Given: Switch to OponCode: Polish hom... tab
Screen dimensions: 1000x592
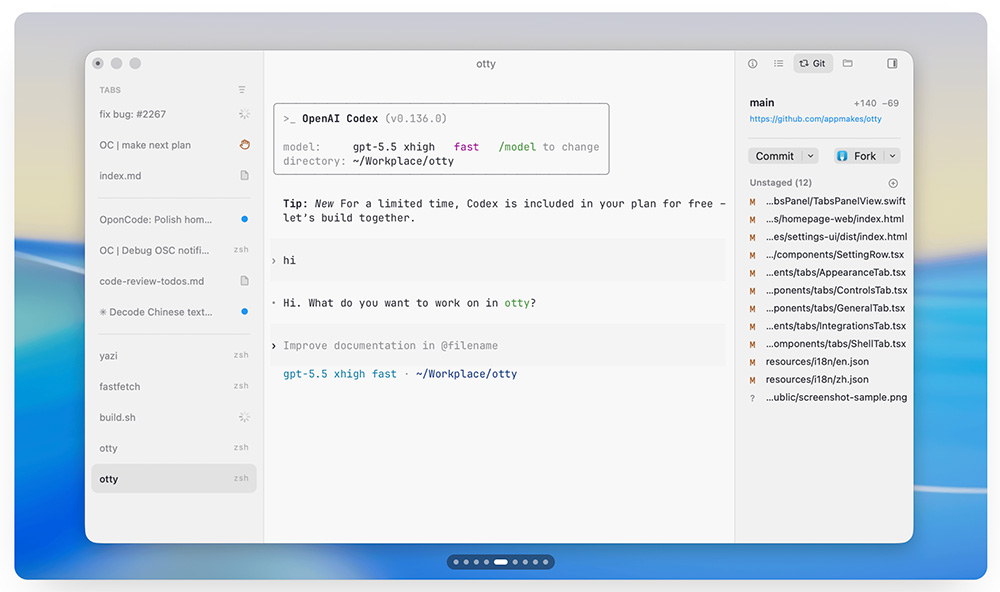Looking at the screenshot, I should tap(173, 219).
